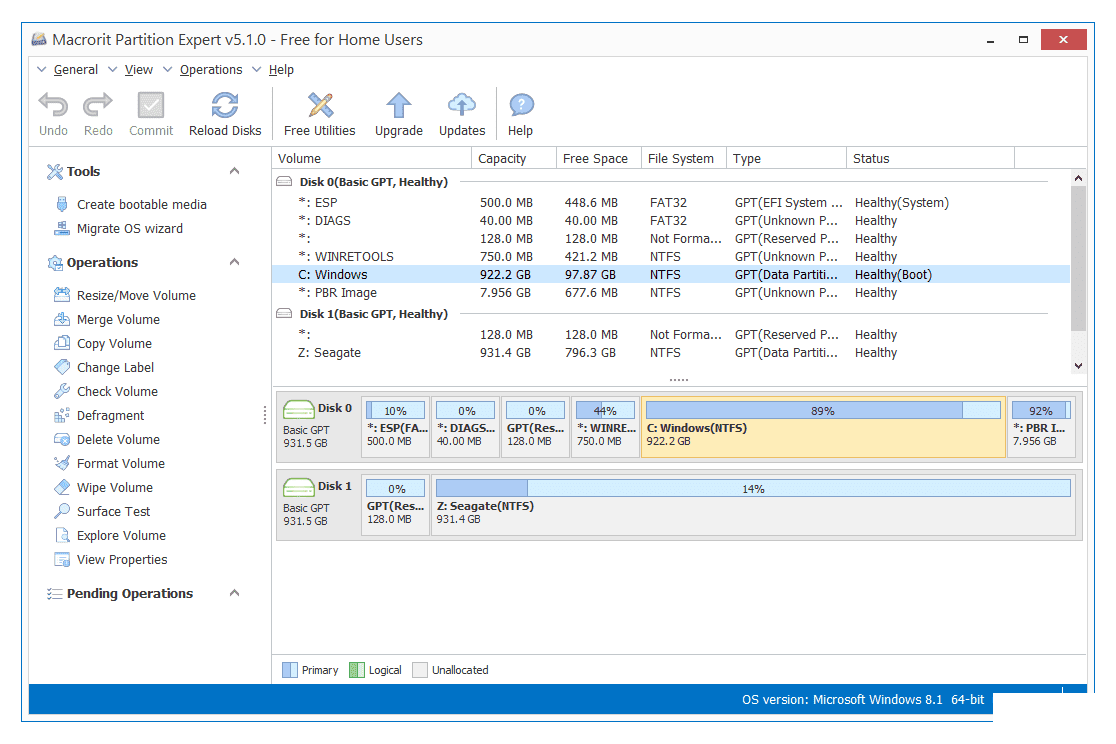This screenshot has width=1116, height=744.
Task: Click the Check Volume text link
Action: [117, 392]
